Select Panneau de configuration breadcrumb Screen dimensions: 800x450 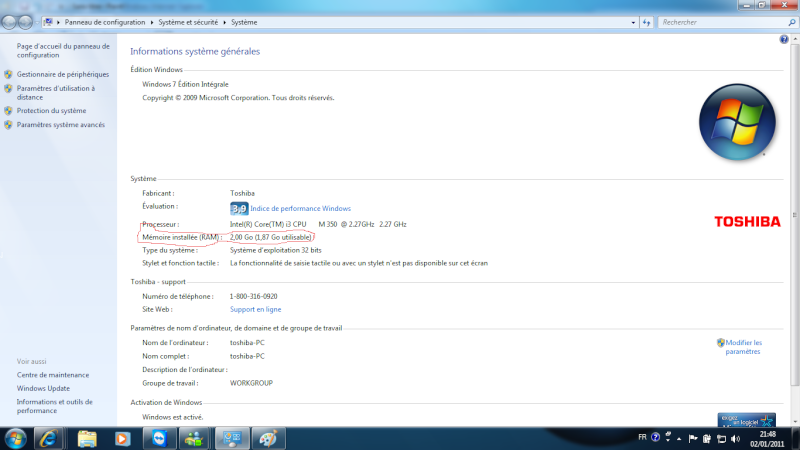point(105,22)
